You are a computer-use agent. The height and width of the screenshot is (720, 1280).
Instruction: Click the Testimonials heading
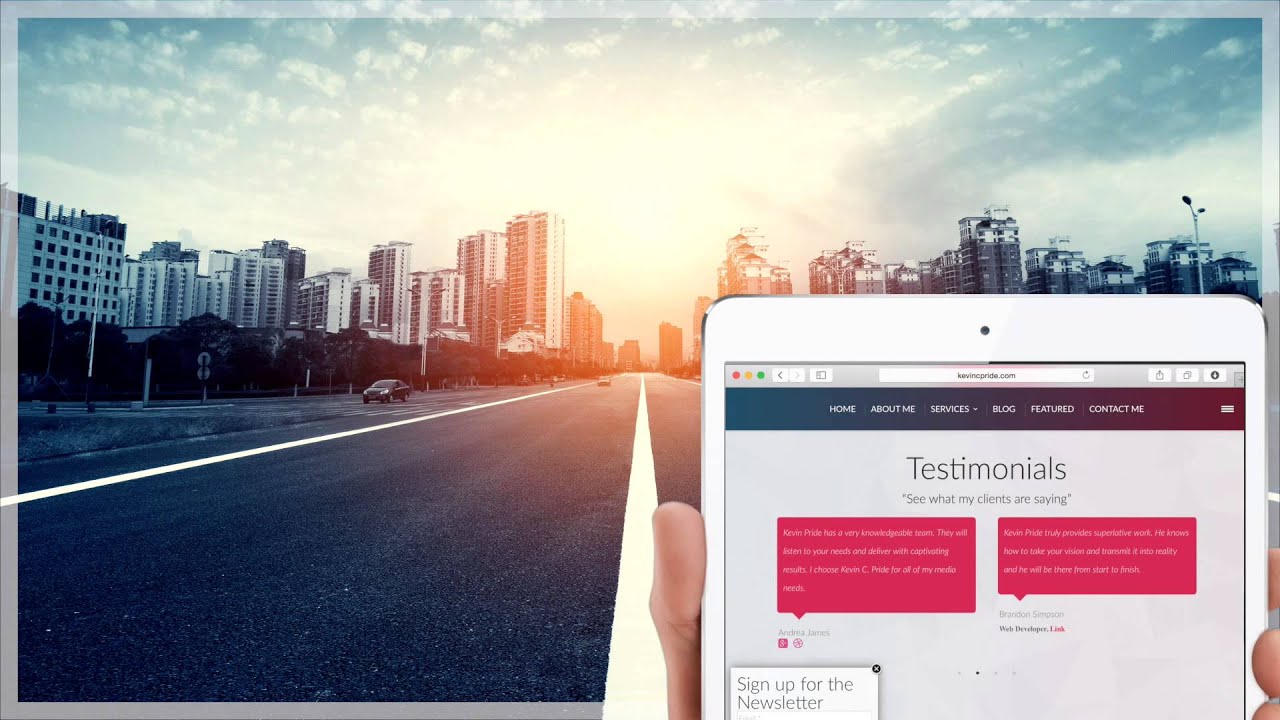tap(986, 469)
